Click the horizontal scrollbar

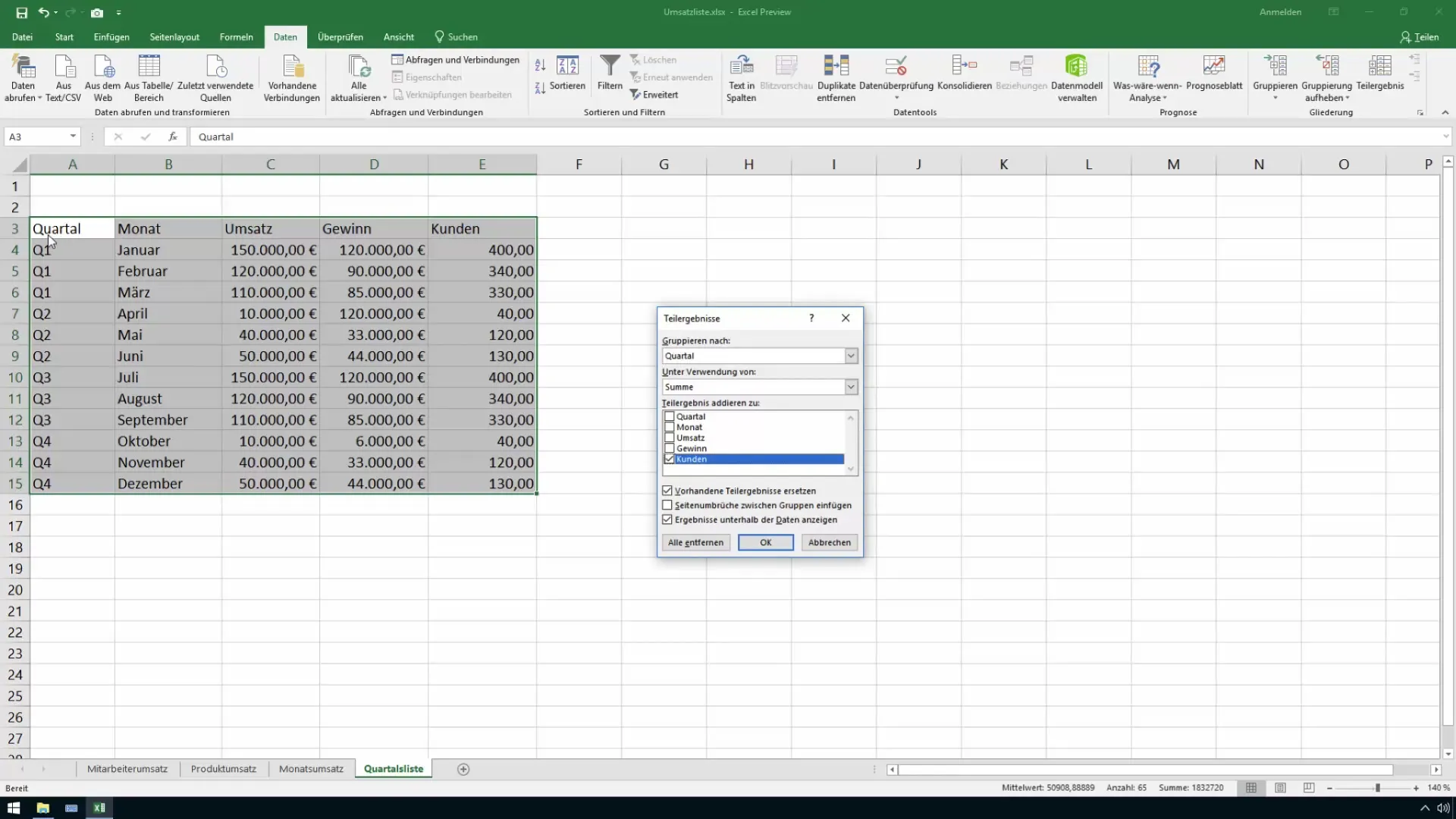[1145, 769]
